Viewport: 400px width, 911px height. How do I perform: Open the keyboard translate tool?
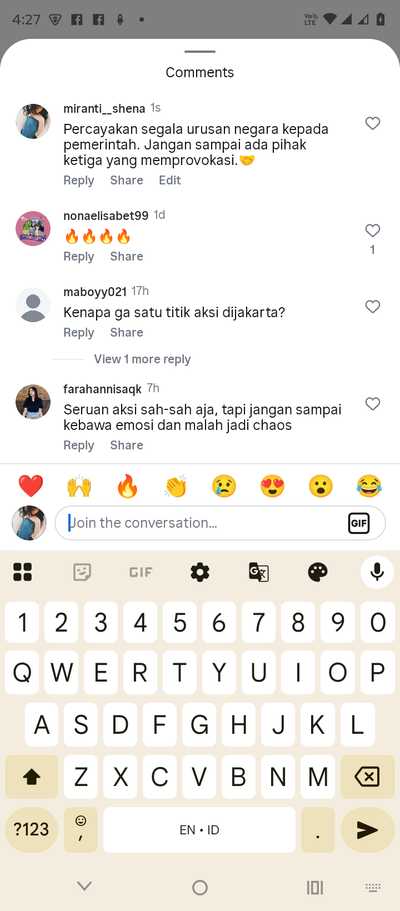point(259,573)
